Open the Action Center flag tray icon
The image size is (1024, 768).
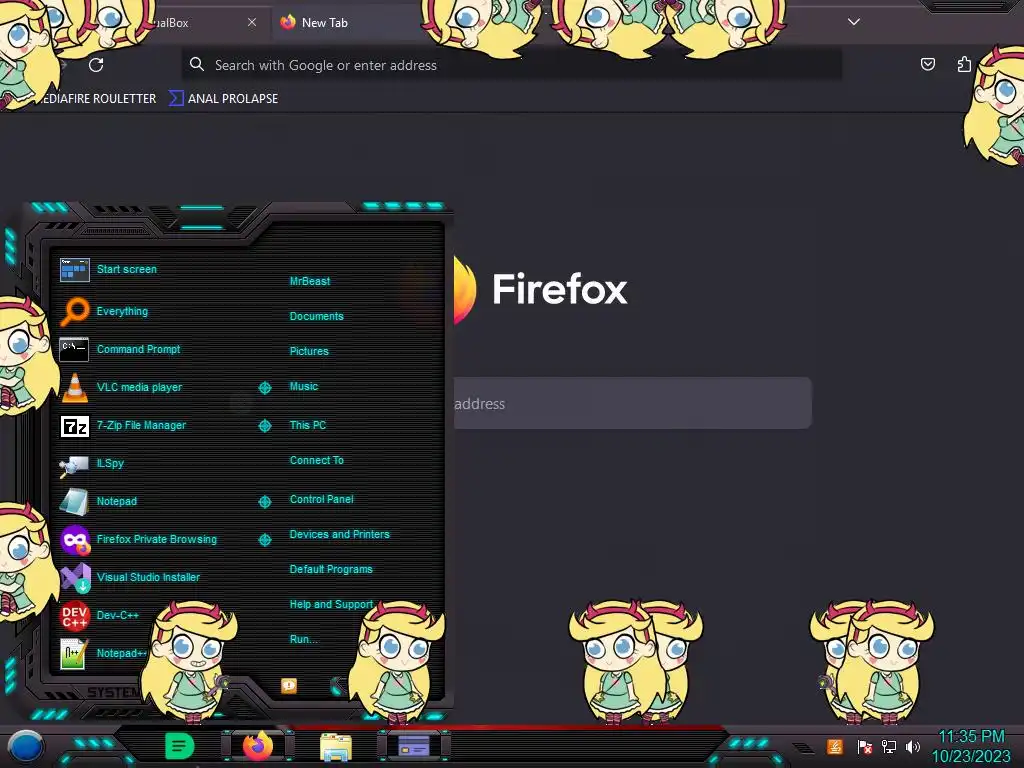(865, 746)
